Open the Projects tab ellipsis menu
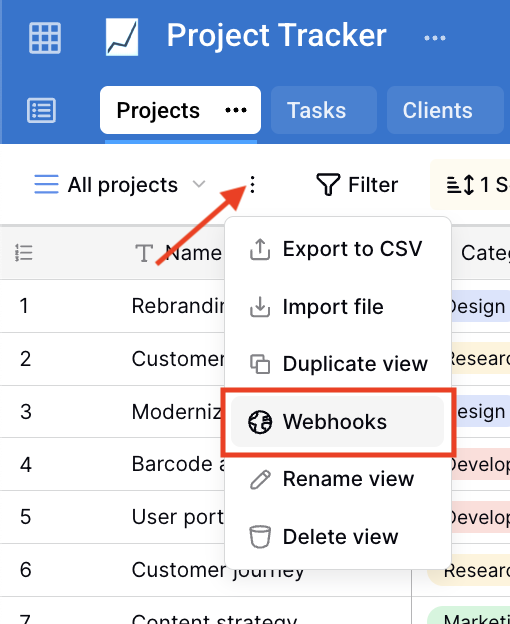Image resolution: width=510 pixels, height=624 pixels. click(236, 110)
